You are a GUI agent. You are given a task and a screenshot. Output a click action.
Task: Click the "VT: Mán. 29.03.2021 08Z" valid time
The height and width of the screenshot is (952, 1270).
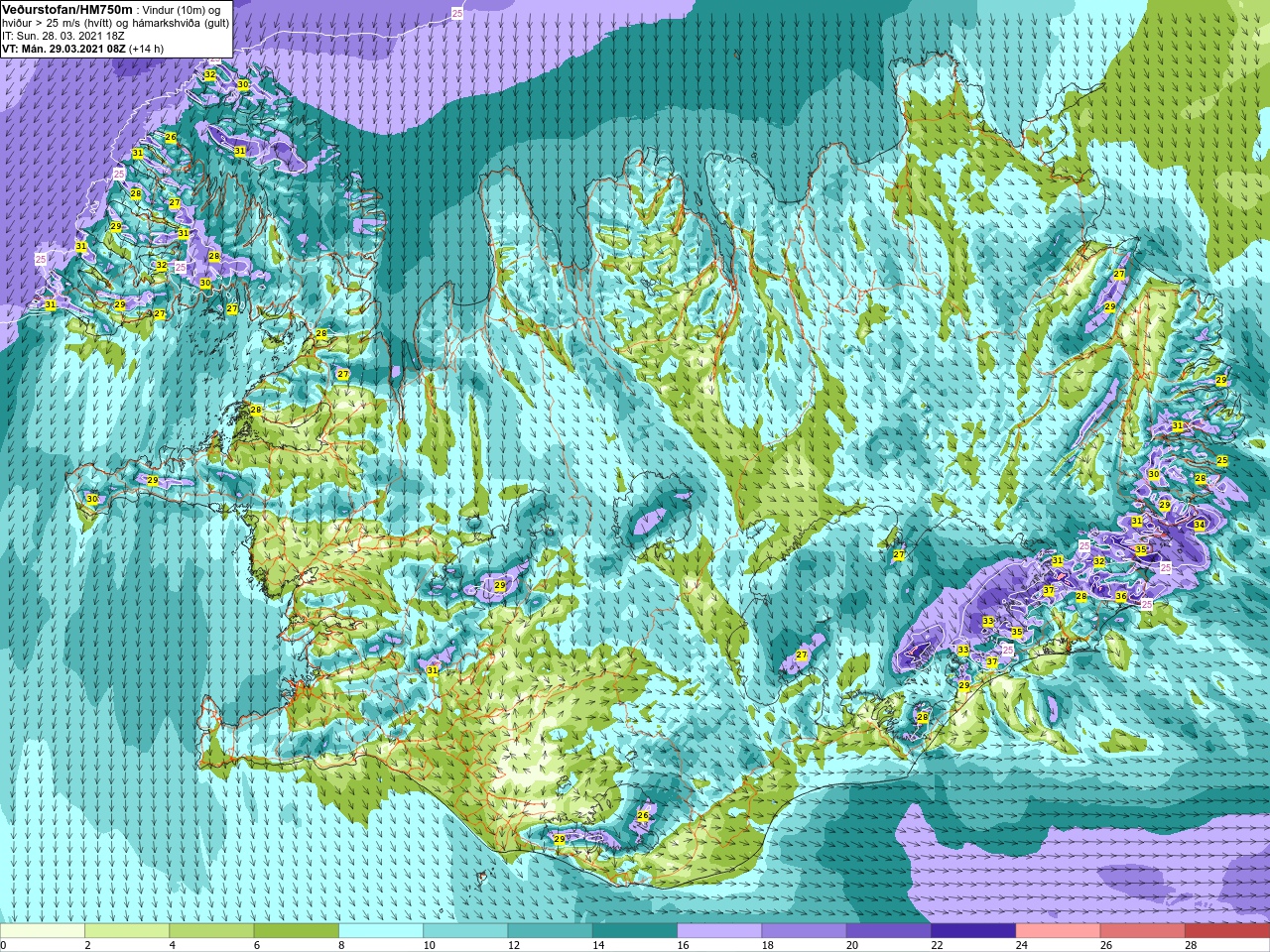[63, 49]
